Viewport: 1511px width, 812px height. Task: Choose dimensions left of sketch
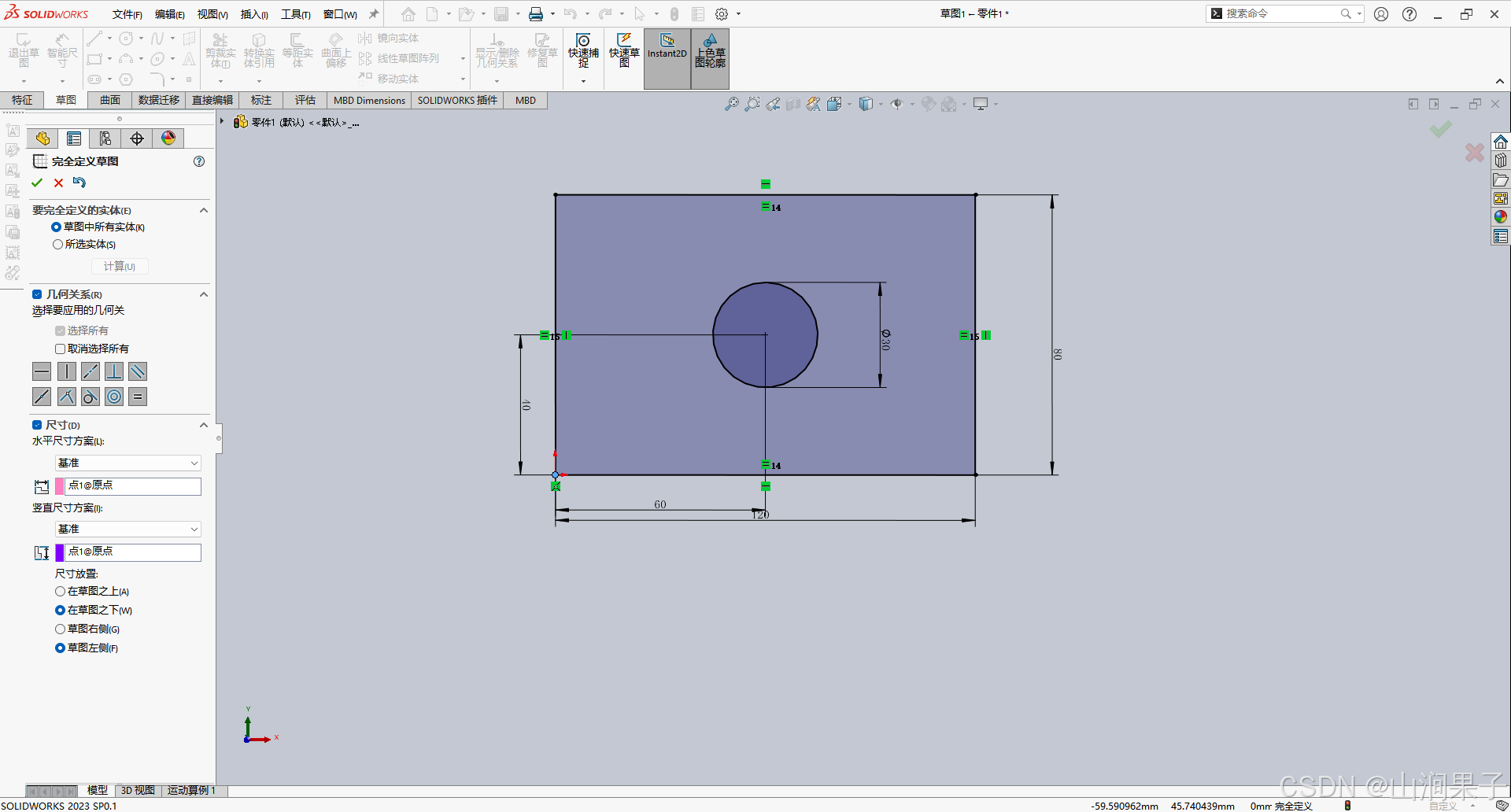60,648
